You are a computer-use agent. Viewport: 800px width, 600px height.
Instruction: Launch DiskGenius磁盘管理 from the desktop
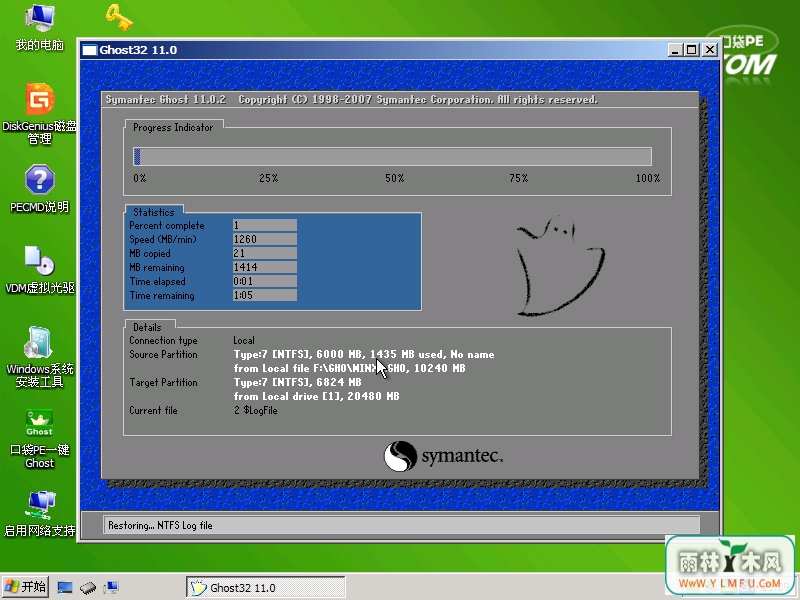point(39,113)
